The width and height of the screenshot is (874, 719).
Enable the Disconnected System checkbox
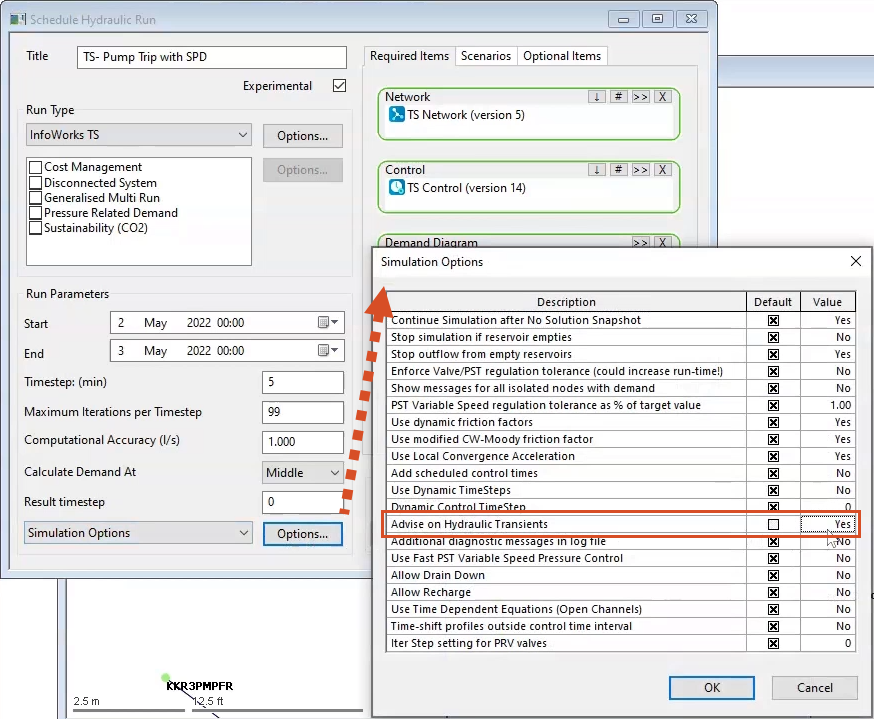pyautogui.click(x=36, y=183)
